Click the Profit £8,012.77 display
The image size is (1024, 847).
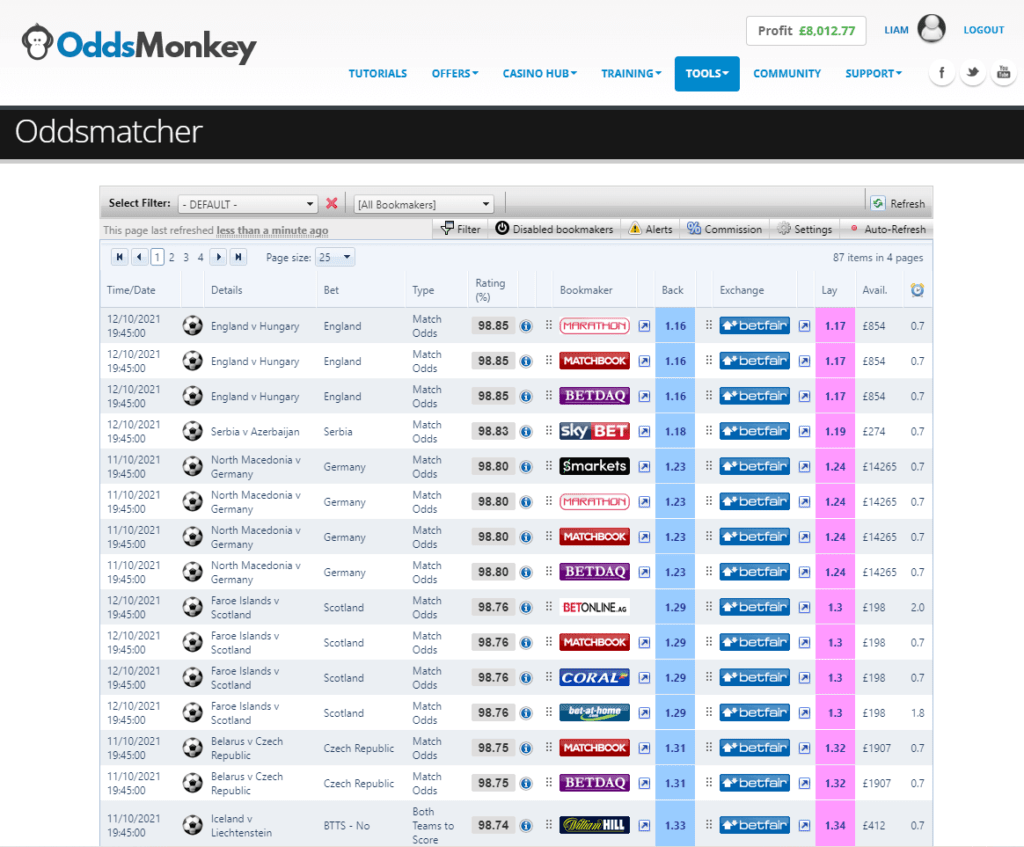[806, 31]
